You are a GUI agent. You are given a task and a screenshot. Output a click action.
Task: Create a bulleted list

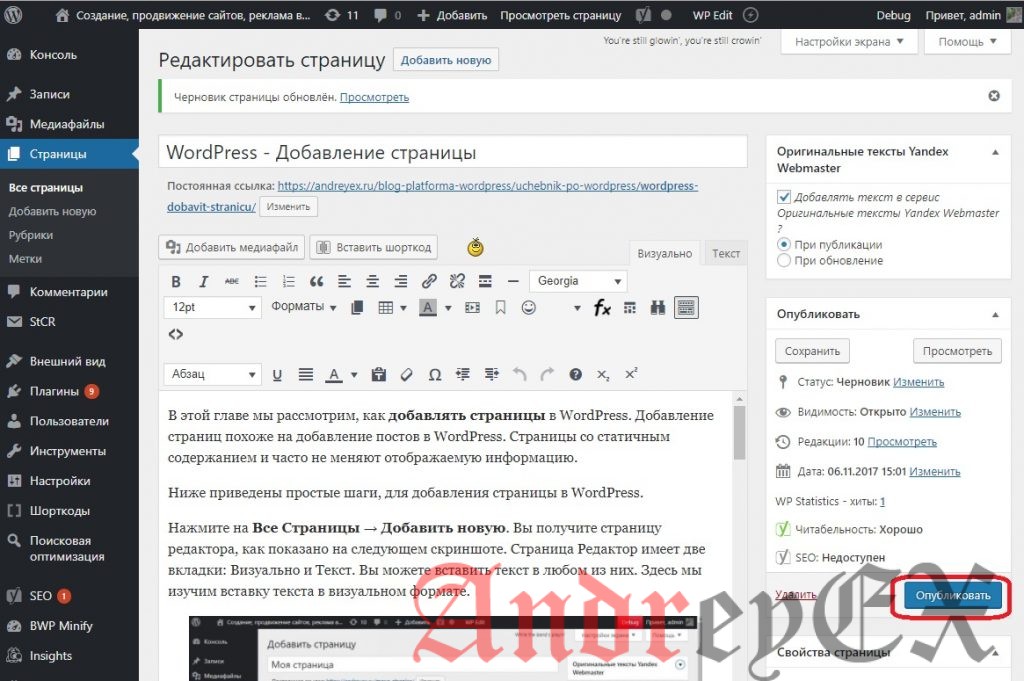[x=260, y=281]
